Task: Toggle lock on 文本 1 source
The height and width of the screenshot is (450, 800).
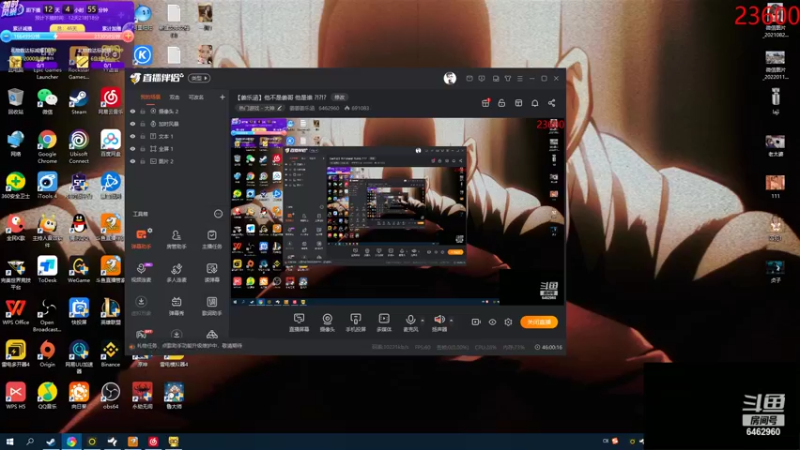Action: (143, 136)
